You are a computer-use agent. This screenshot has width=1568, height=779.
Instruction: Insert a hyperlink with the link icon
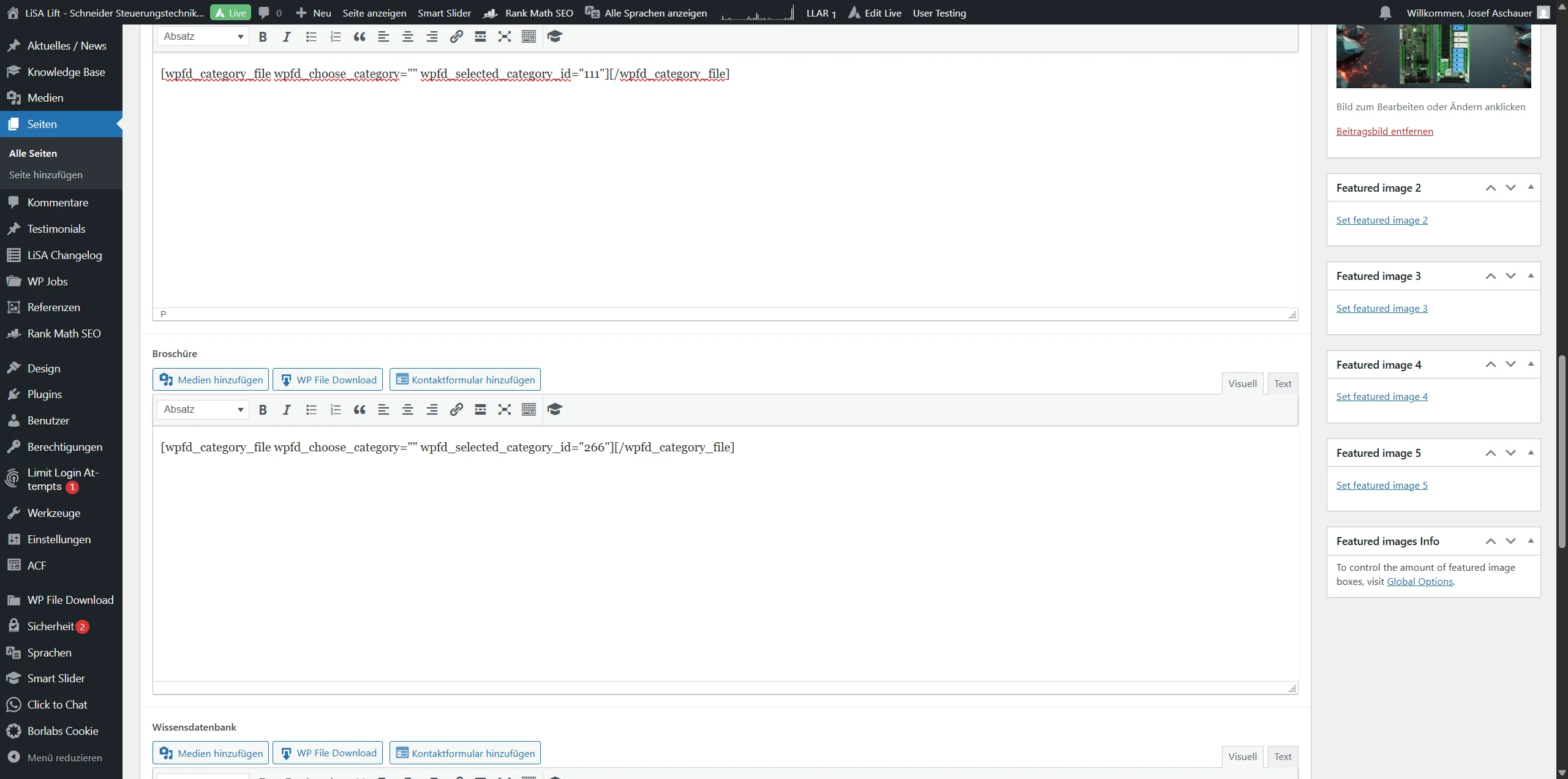point(456,409)
